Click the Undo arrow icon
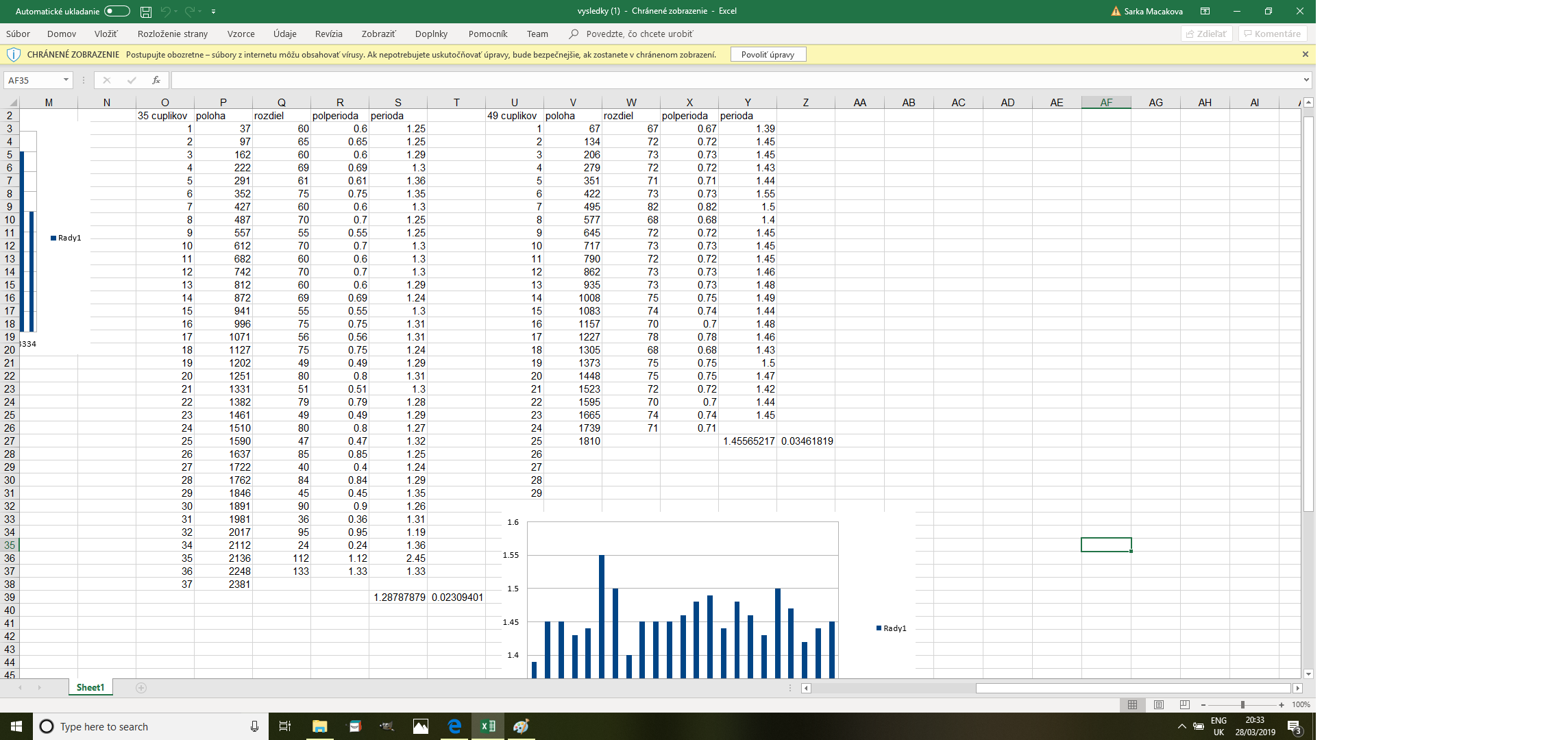 click(165, 12)
